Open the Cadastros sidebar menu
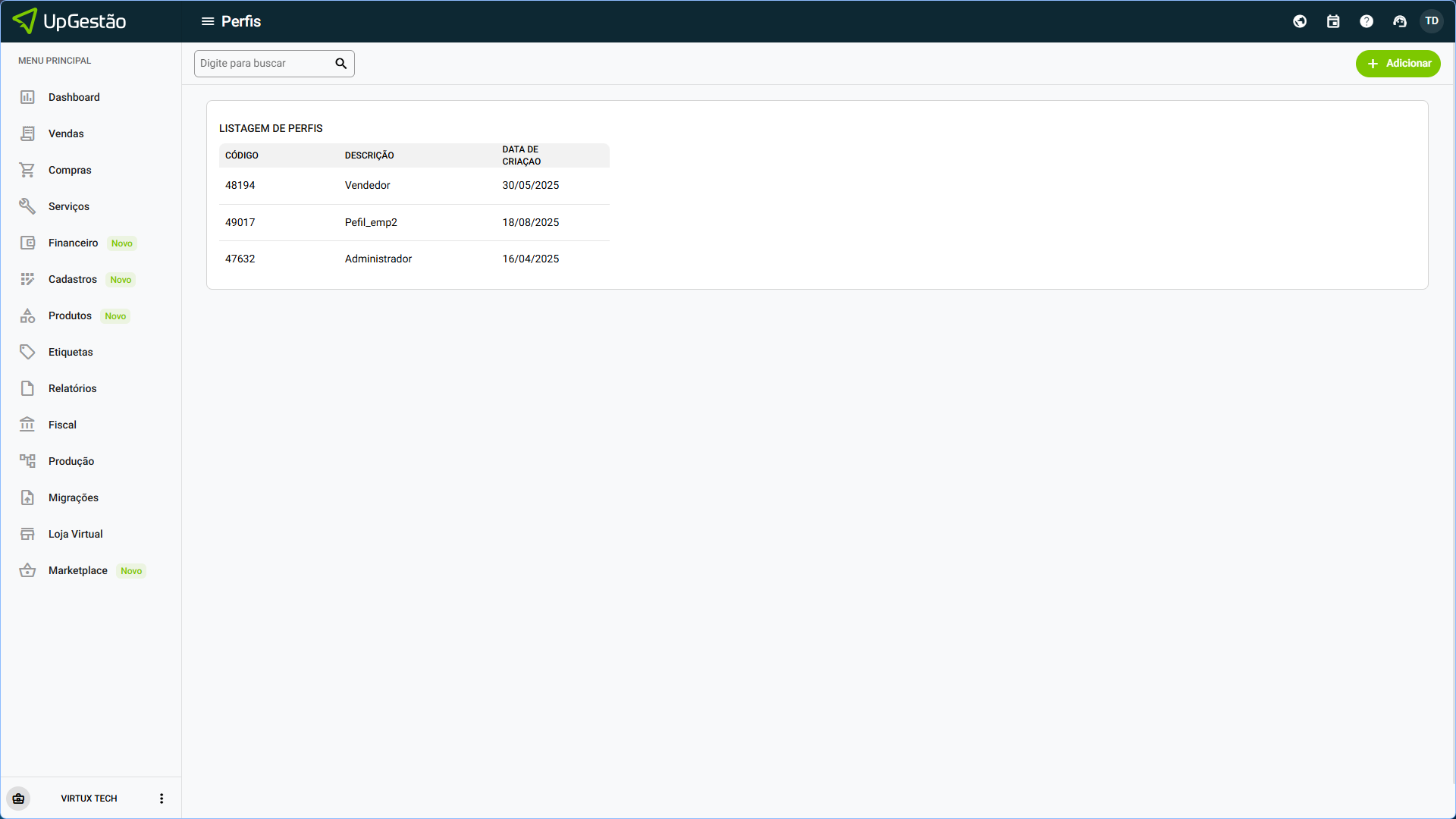This screenshot has height=819, width=1456. point(72,279)
